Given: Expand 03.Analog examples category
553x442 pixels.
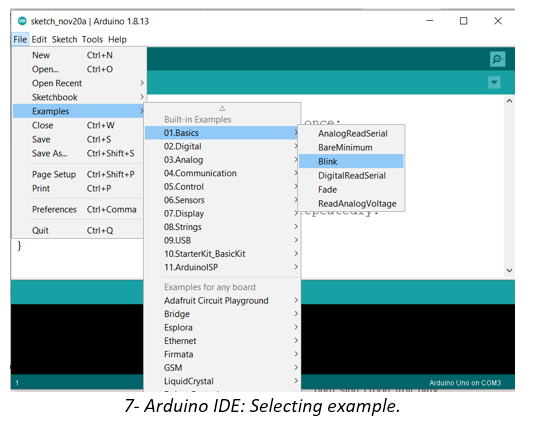Looking at the screenshot, I should 222,160.
